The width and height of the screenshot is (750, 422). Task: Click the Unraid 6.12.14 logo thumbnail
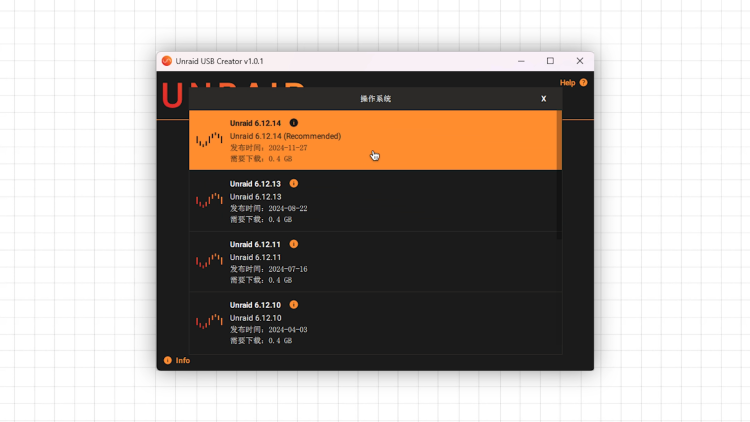point(209,140)
